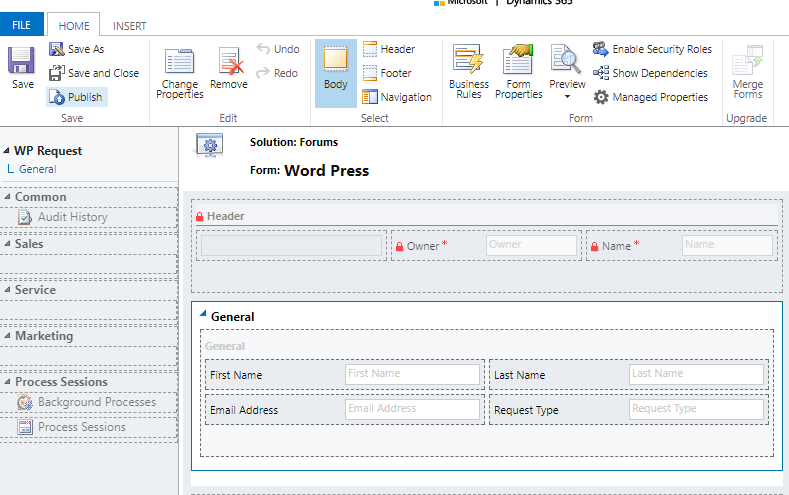The width and height of the screenshot is (789, 495).
Task: Open Business Rules
Action: (x=468, y=72)
